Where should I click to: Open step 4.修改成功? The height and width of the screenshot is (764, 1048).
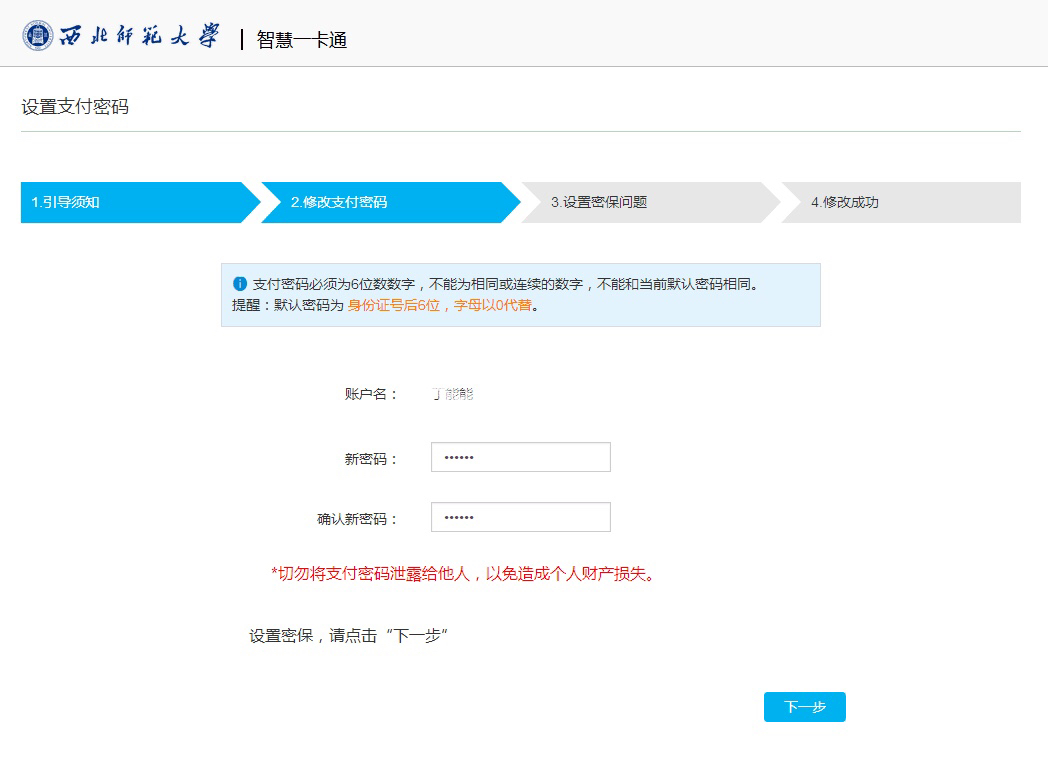click(845, 202)
